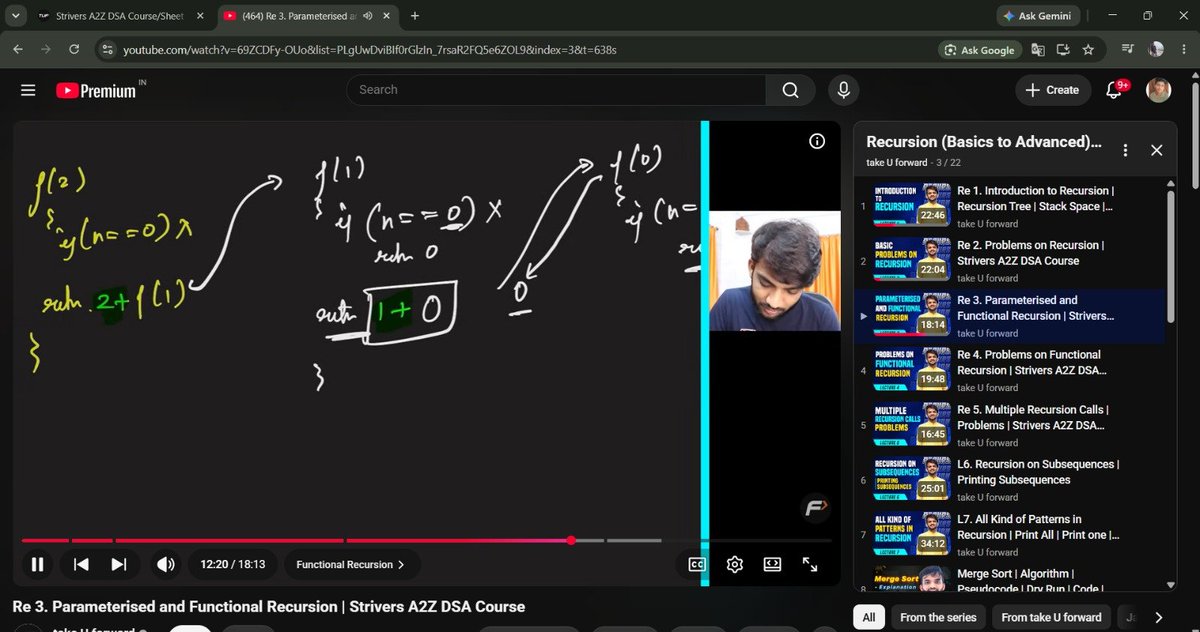Switch to theater mode
This screenshot has width=1200, height=632.
[772, 564]
